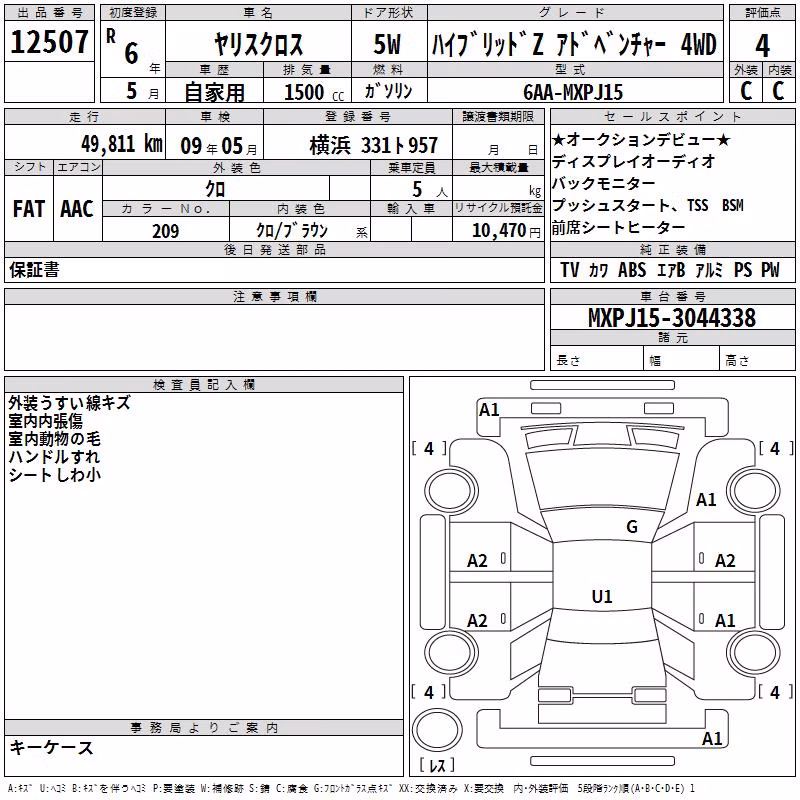Click the inspection date 09年05月
The image size is (800, 800).
tap(219, 146)
